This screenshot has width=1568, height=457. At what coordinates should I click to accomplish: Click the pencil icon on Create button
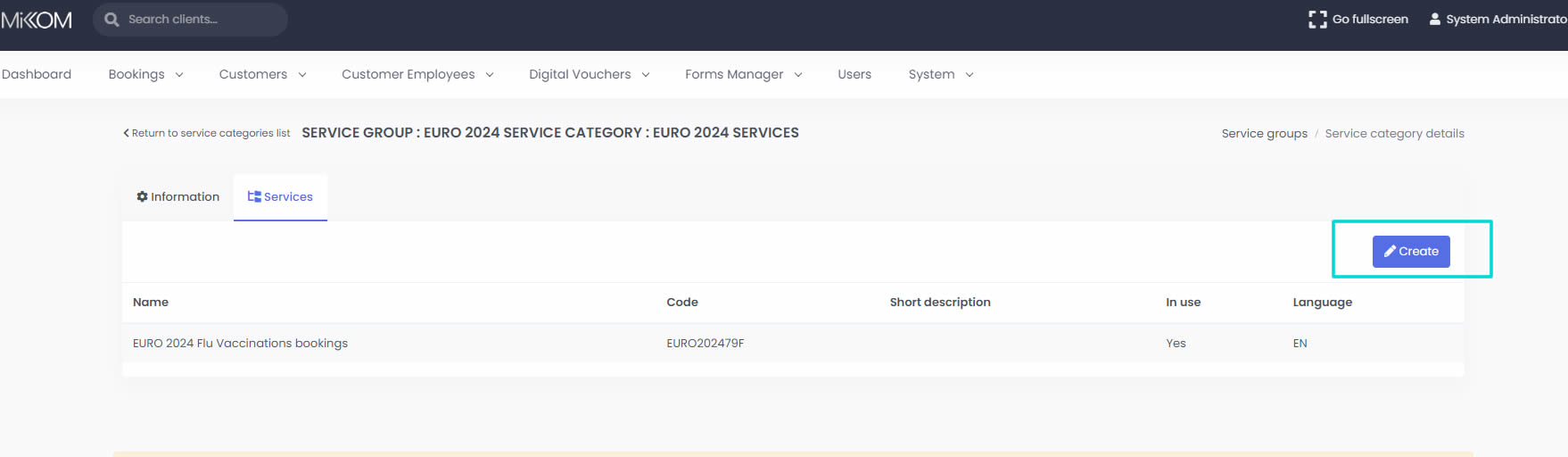point(1389,252)
